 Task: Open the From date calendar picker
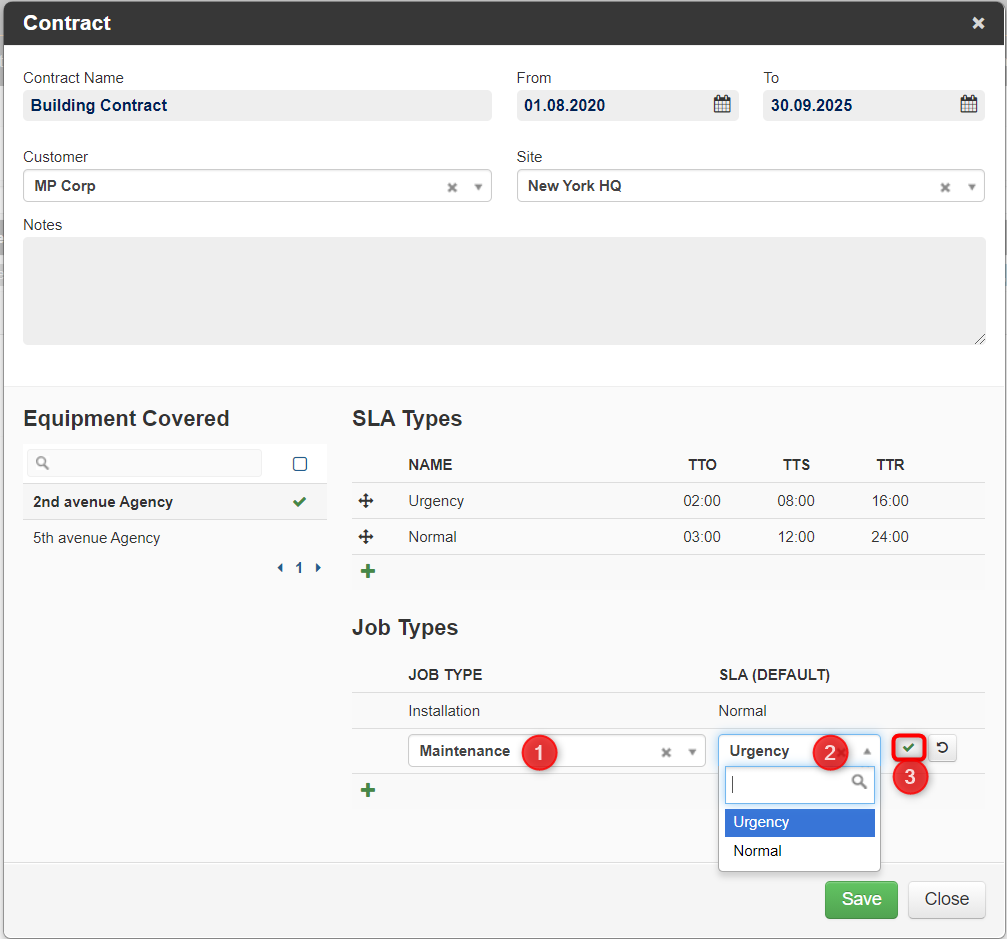coord(722,104)
